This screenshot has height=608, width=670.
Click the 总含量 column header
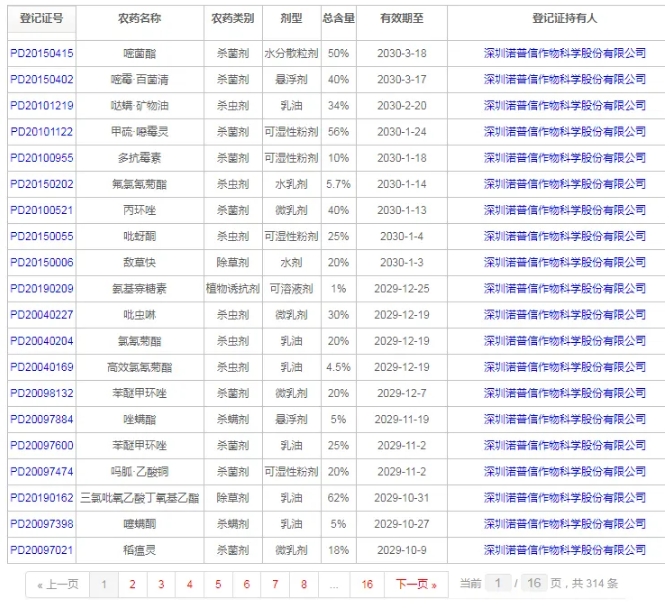(338, 18)
